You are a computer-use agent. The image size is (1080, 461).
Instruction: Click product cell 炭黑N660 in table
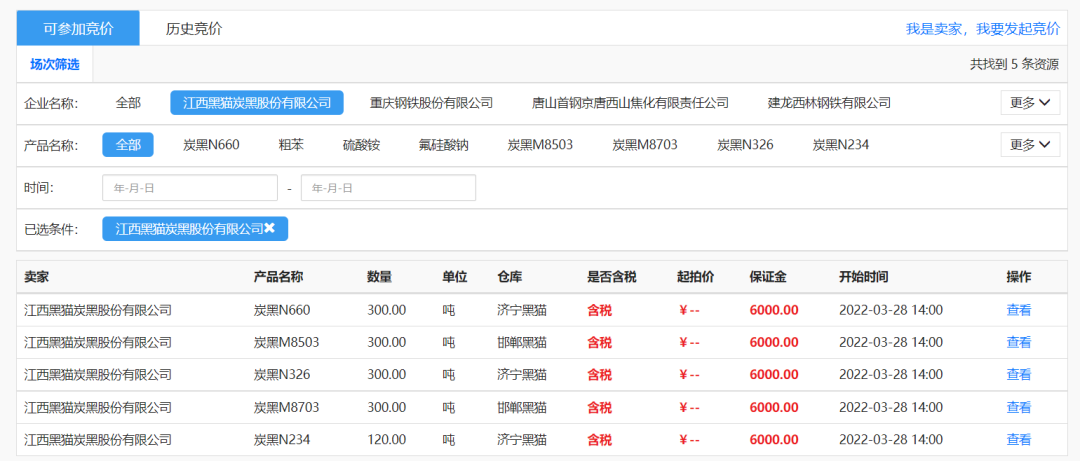point(282,310)
